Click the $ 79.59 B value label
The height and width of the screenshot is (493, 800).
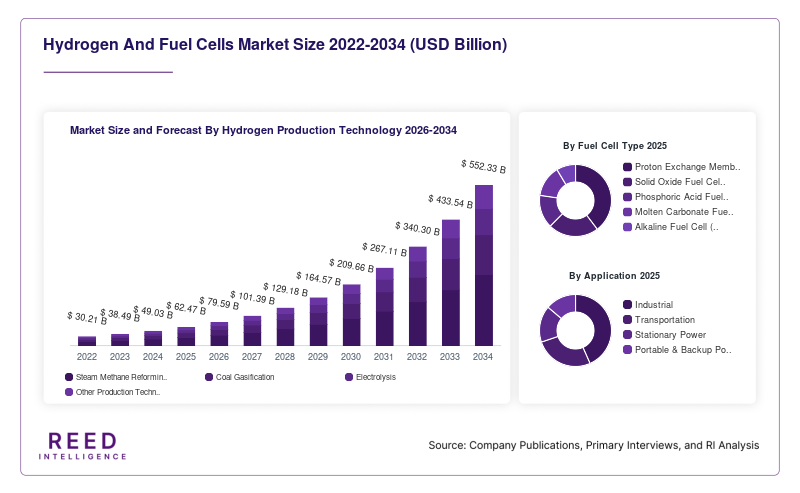219,303
